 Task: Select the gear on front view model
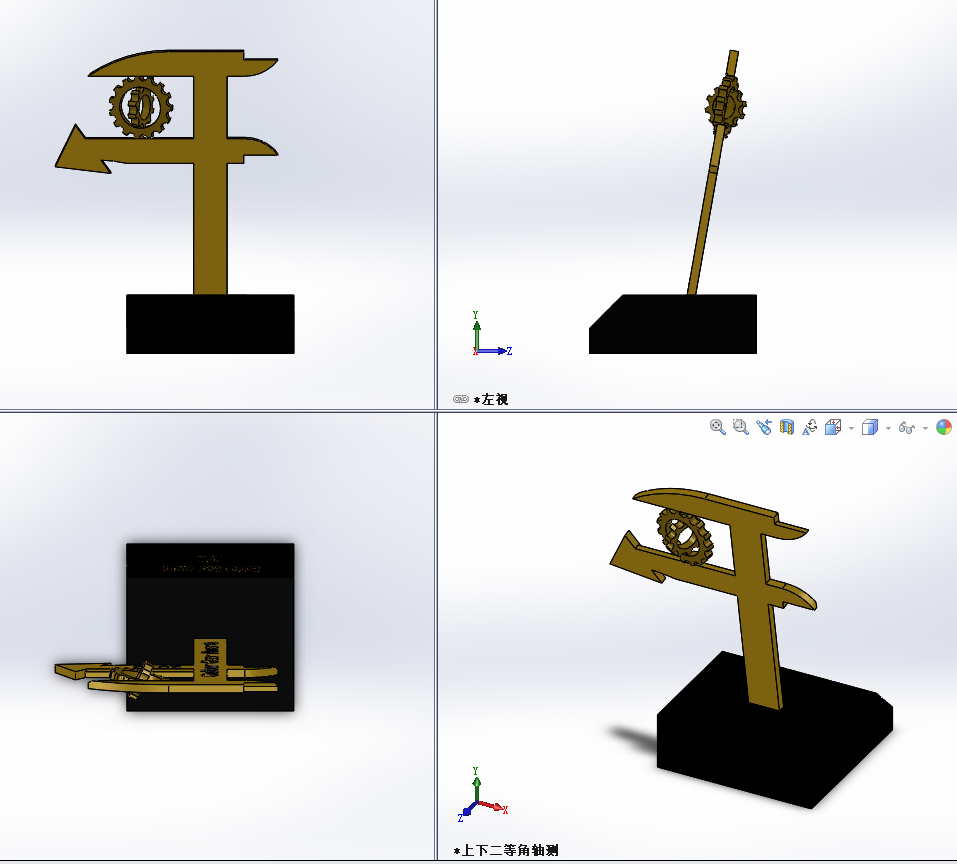[141, 107]
